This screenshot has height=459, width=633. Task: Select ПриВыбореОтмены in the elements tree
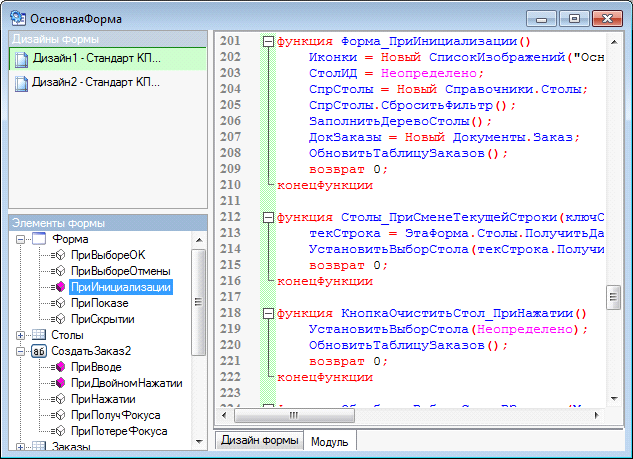click(x=121, y=271)
